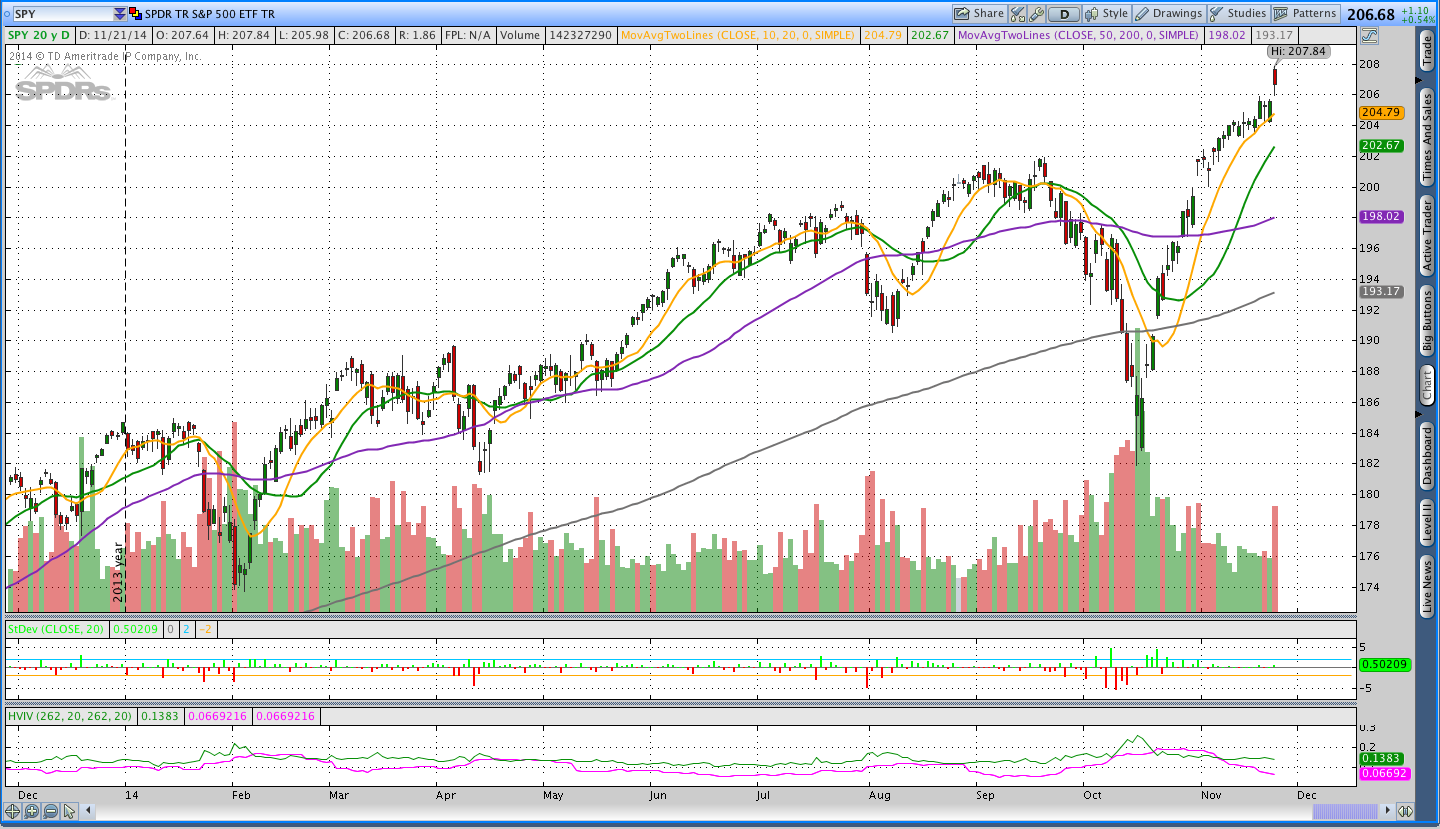Click the edit studies flask icon

[1018, 14]
